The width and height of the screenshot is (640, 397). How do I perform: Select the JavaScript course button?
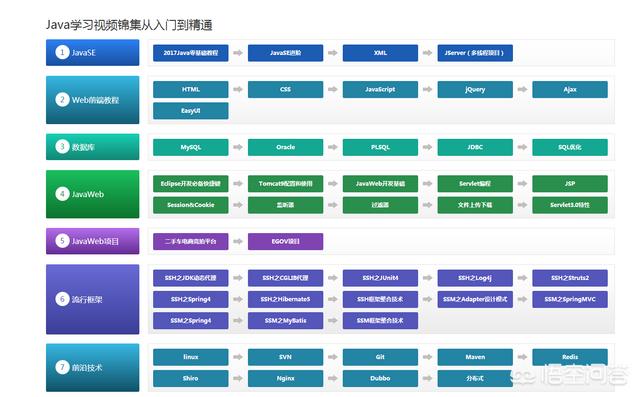coord(380,89)
